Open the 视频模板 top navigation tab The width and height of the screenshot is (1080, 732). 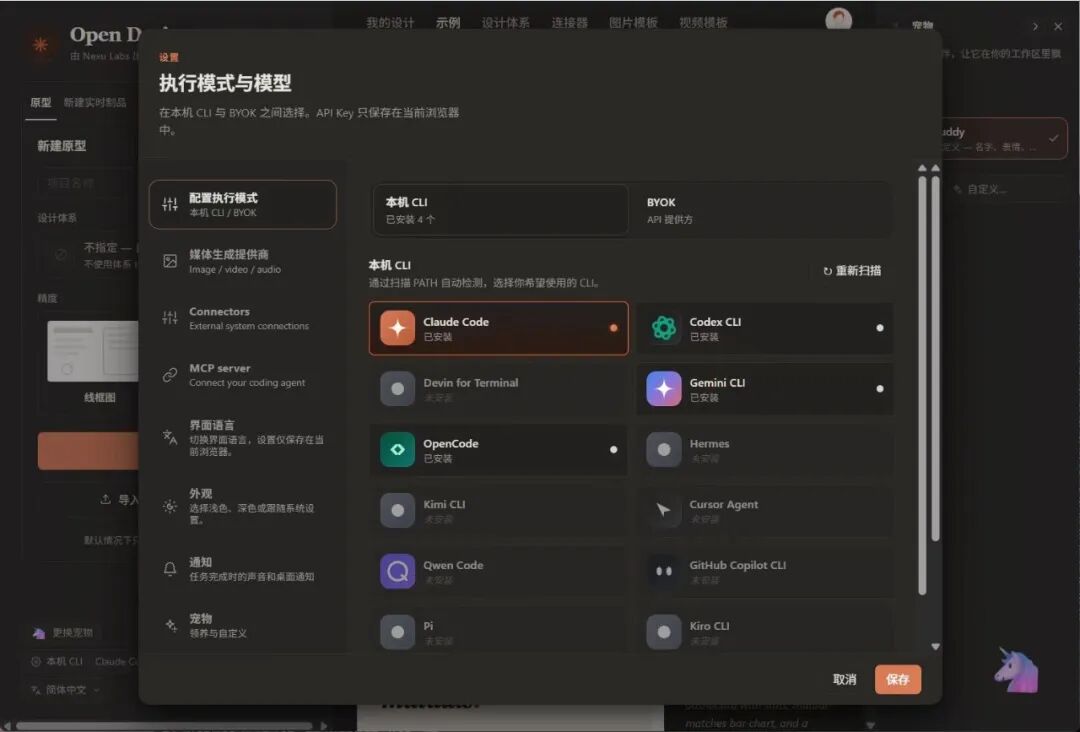pos(703,23)
